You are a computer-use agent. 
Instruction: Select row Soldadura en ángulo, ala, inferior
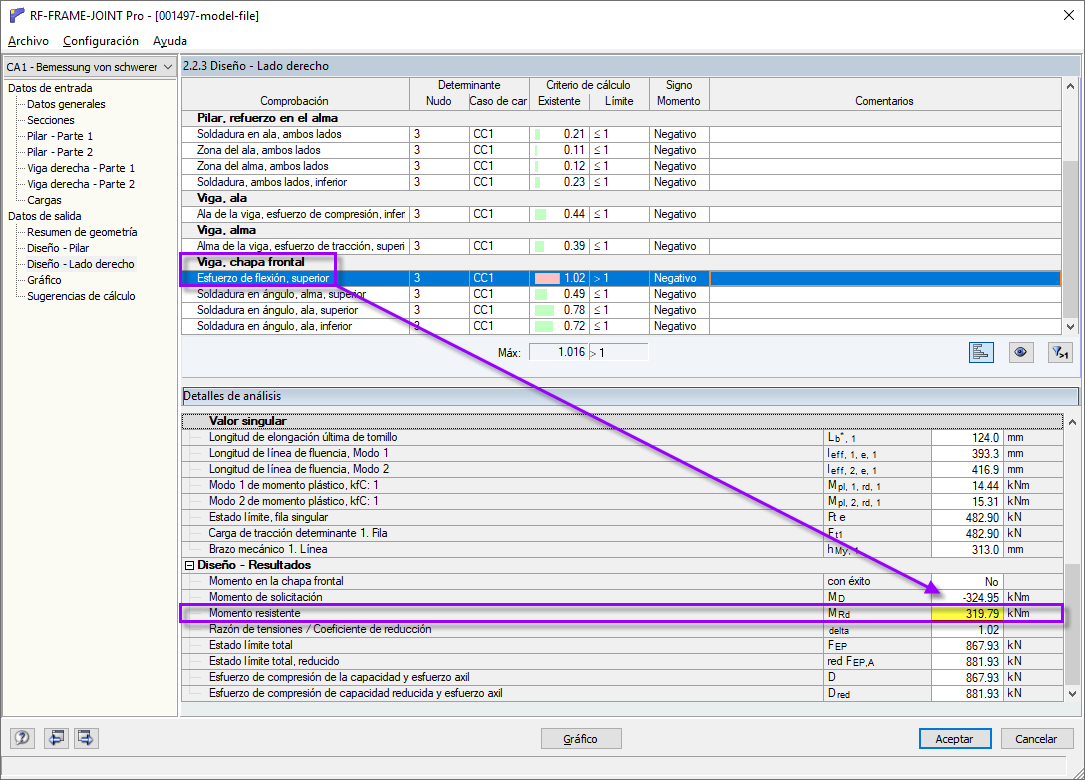(621, 326)
